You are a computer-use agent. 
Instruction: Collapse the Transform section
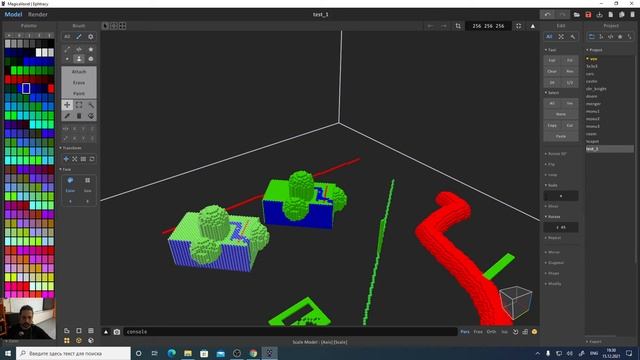tap(72, 148)
